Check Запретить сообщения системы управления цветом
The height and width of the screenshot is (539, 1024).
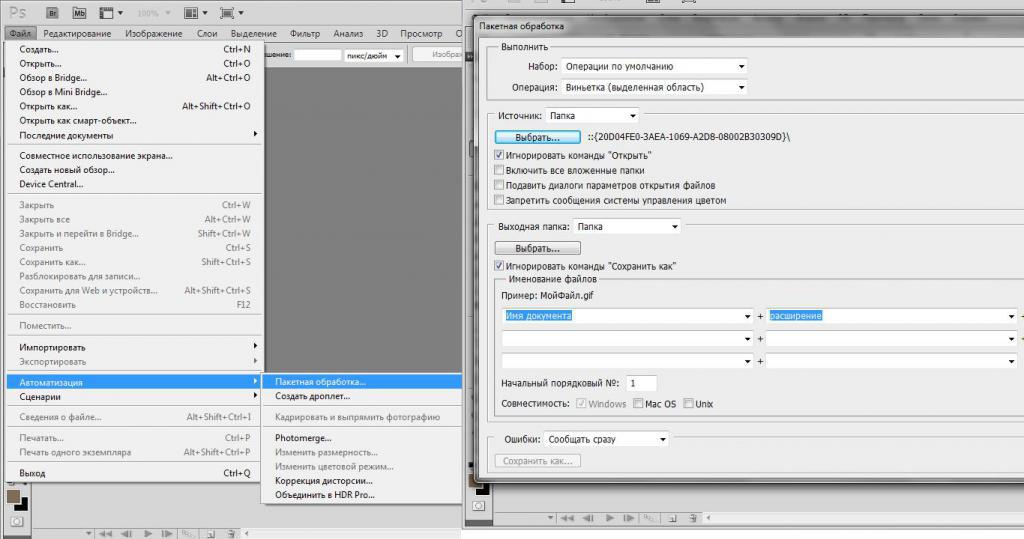[x=499, y=200]
